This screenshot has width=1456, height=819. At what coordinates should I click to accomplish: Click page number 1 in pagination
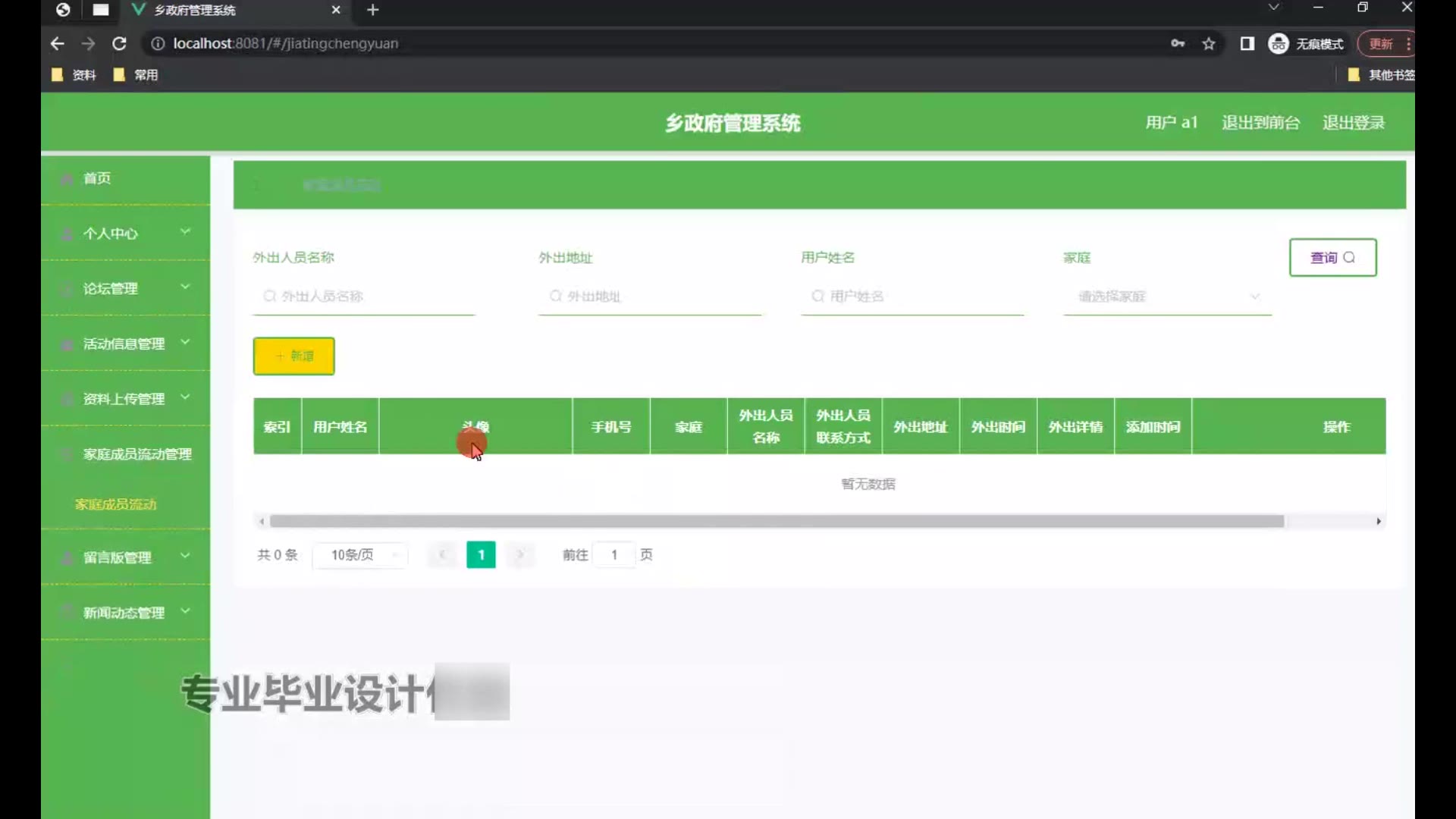[x=481, y=555]
